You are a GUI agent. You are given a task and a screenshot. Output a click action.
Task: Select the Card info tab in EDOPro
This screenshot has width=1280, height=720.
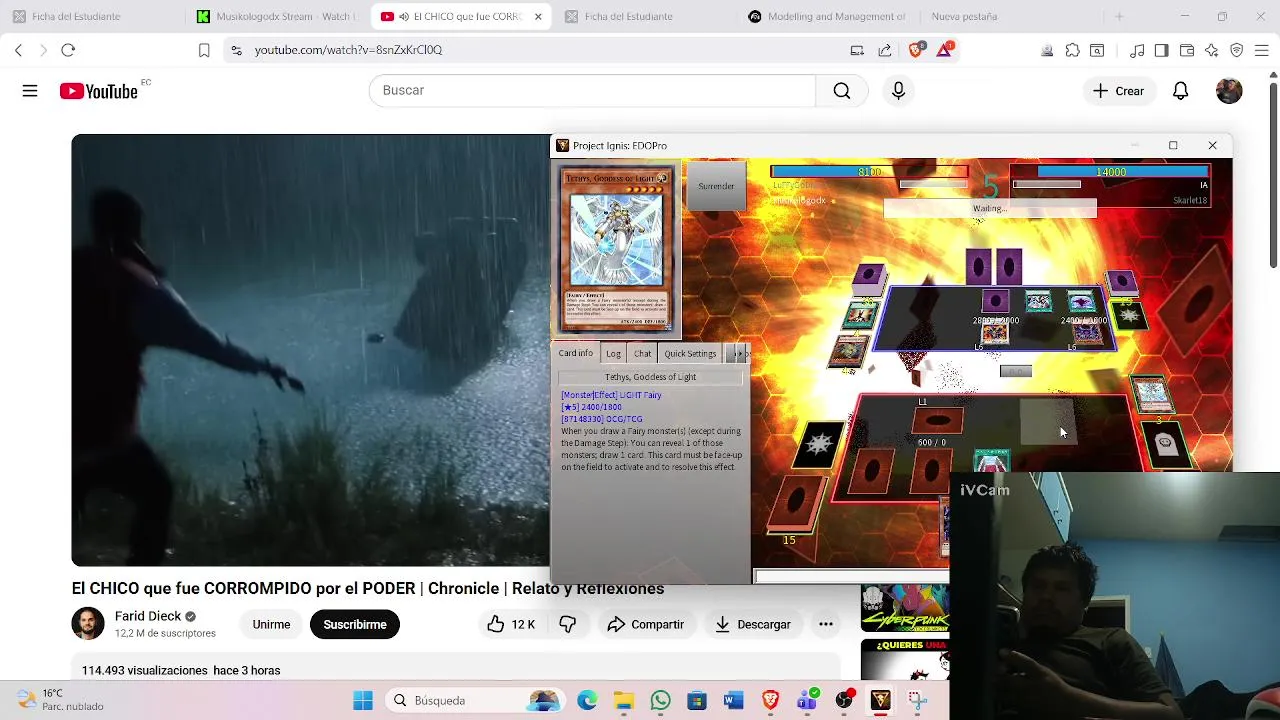tap(575, 353)
